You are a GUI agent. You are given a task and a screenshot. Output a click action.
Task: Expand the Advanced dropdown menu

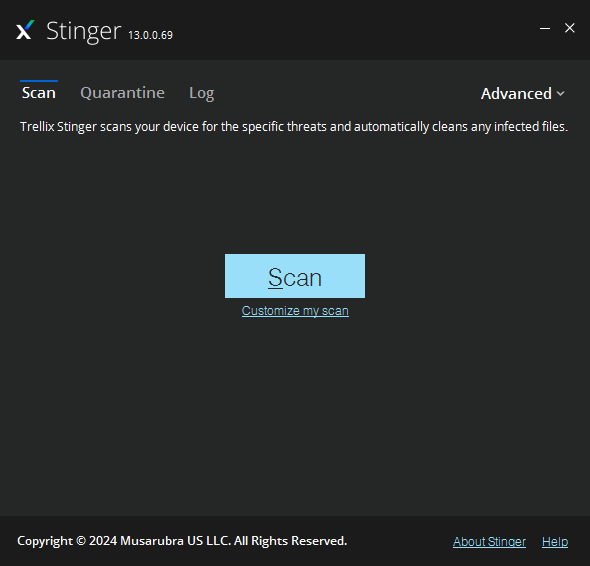click(x=523, y=94)
